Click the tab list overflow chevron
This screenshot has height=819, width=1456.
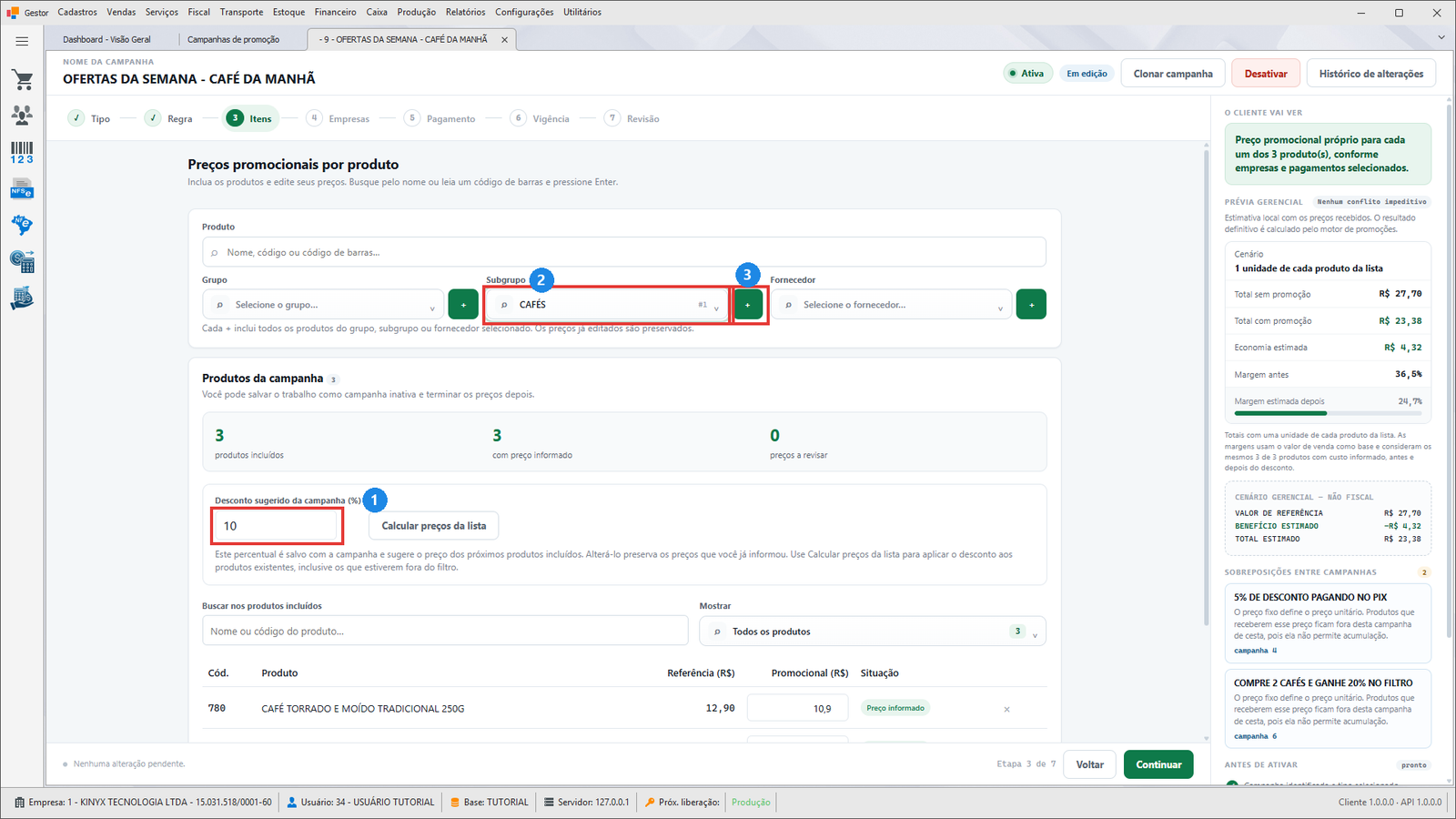coord(1441,37)
